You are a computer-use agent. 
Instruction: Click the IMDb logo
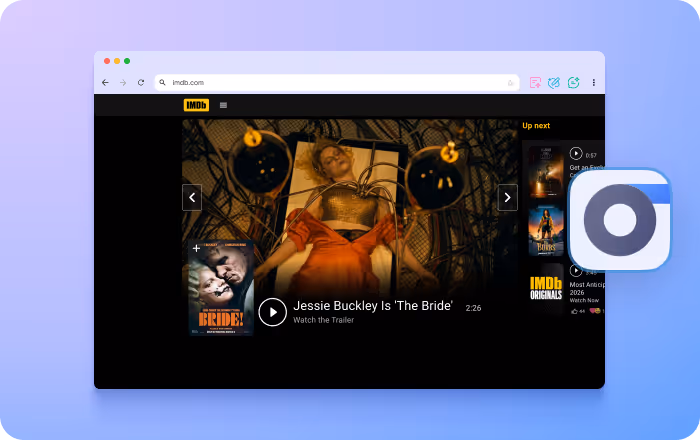[196, 105]
